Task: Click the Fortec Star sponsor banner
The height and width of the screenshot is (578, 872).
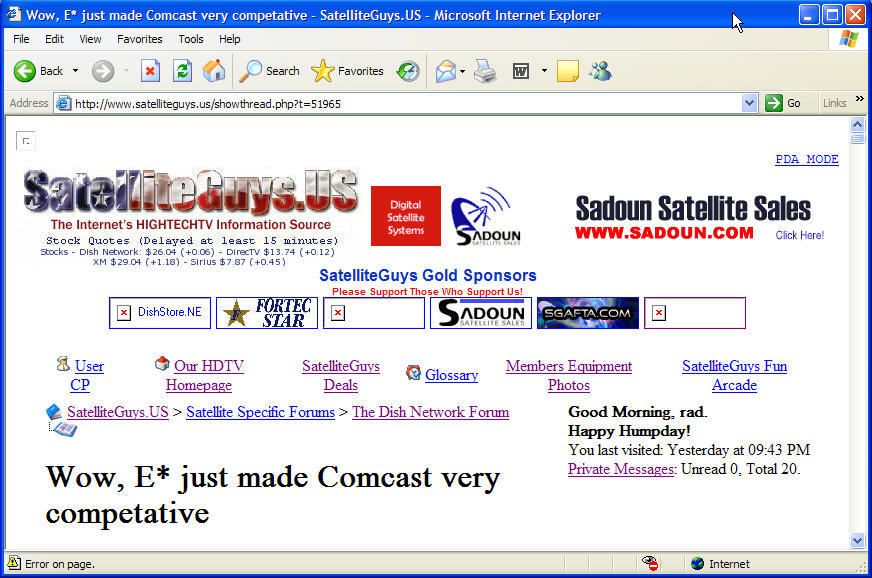Action: [x=267, y=313]
